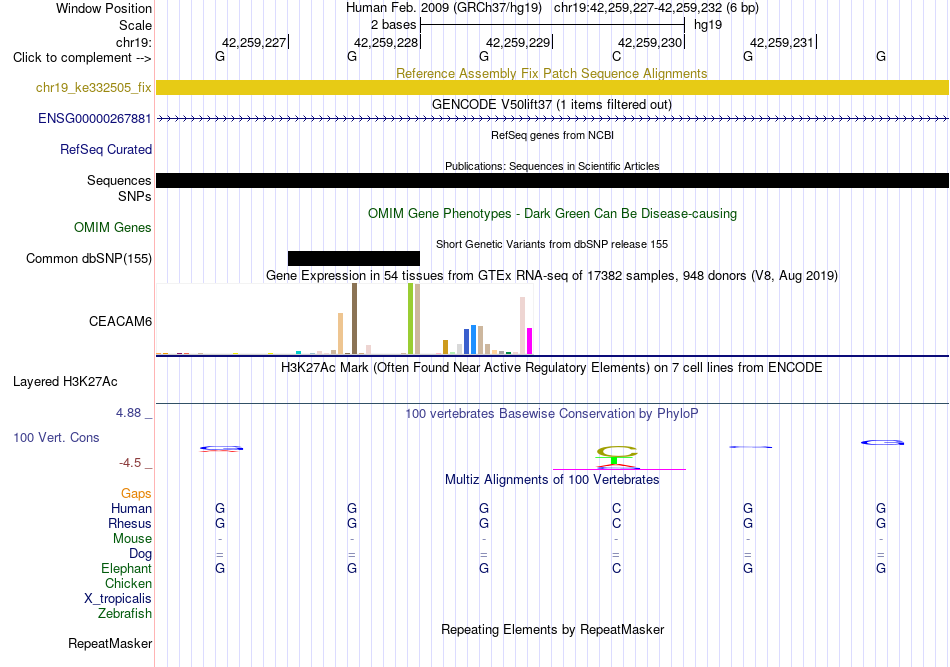Open the RefSeq Curated track label
Image resolution: width=950 pixels, height=667 pixels.
click(x=106, y=150)
